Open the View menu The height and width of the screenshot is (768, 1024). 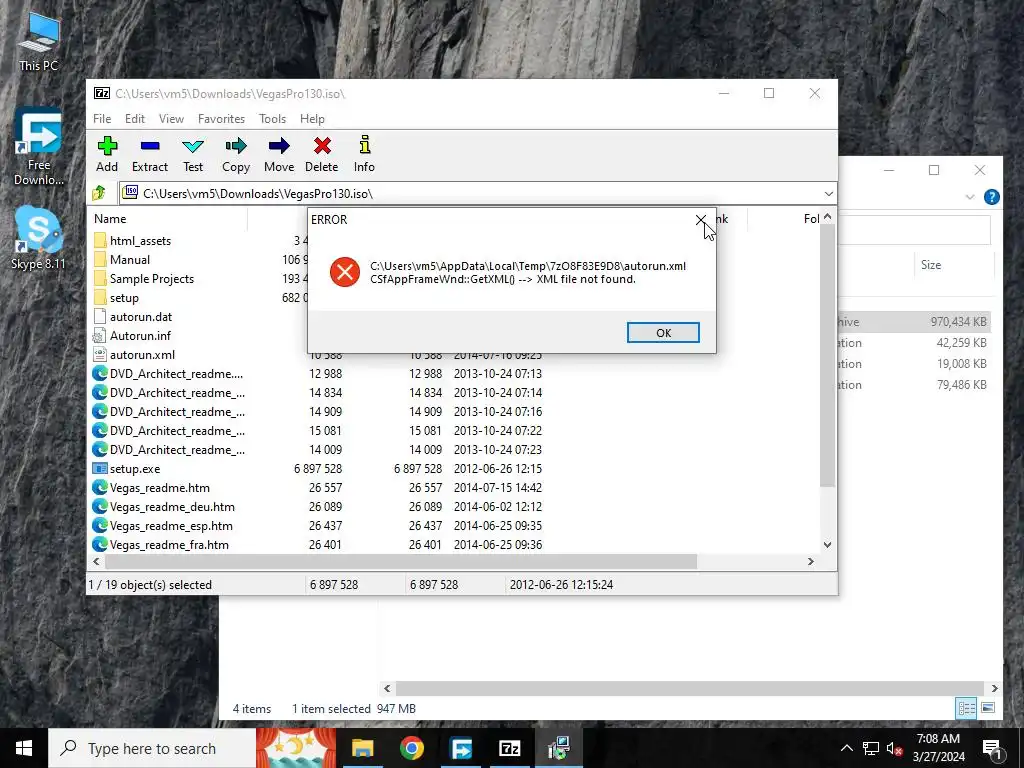(x=171, y=119)
